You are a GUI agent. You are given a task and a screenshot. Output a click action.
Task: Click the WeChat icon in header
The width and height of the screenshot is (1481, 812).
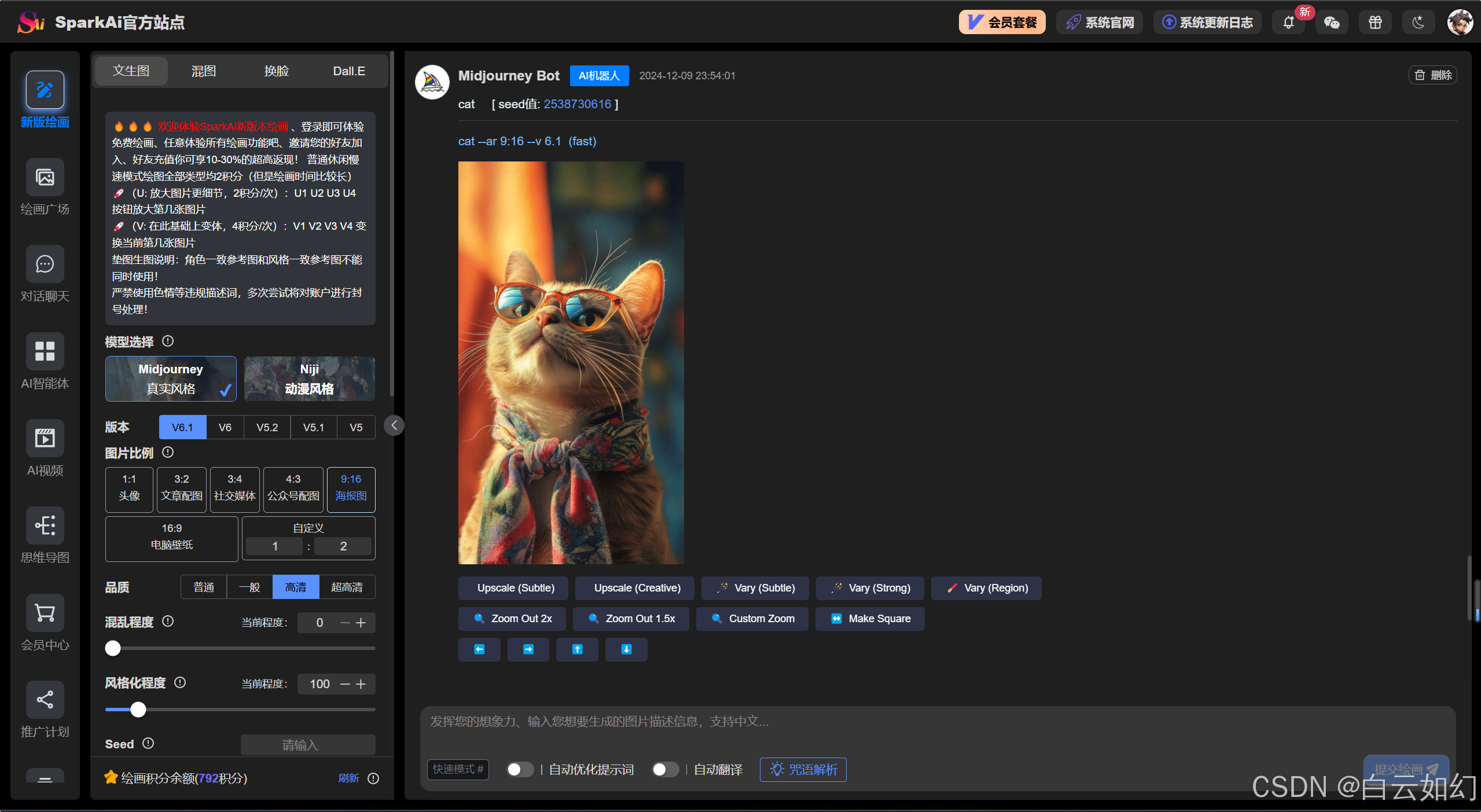pyautogui.click(x=1332, y=23)
